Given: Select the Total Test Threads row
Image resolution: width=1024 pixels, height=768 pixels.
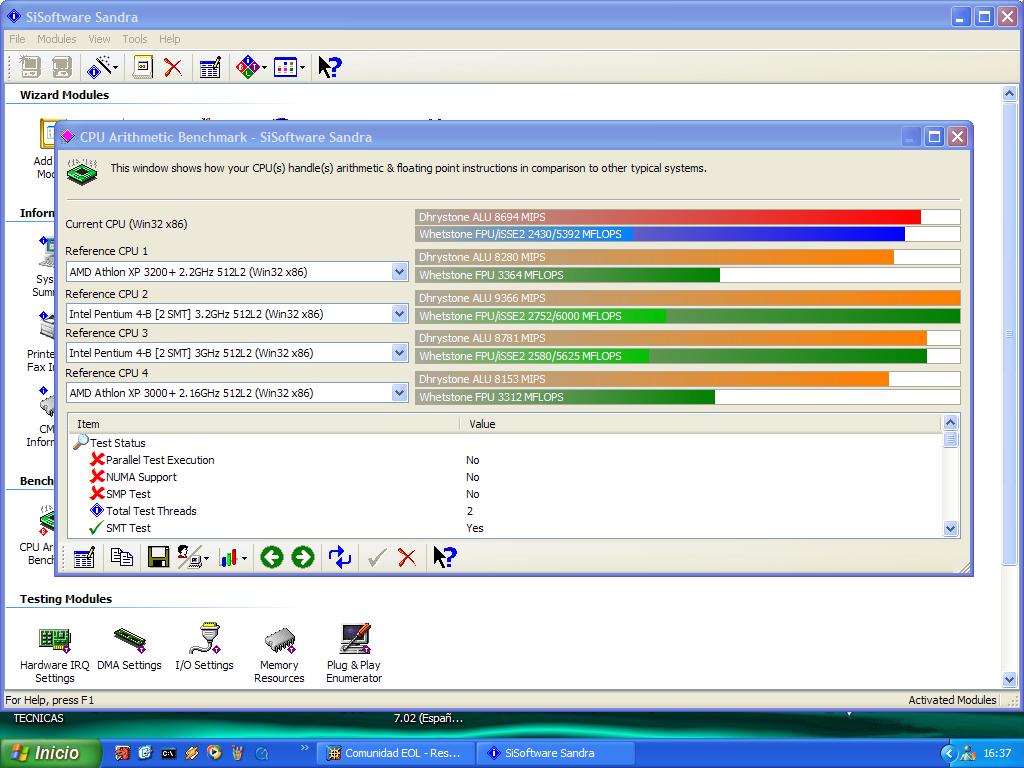Looking at the screenshot, I should click(x=506, y=511).
